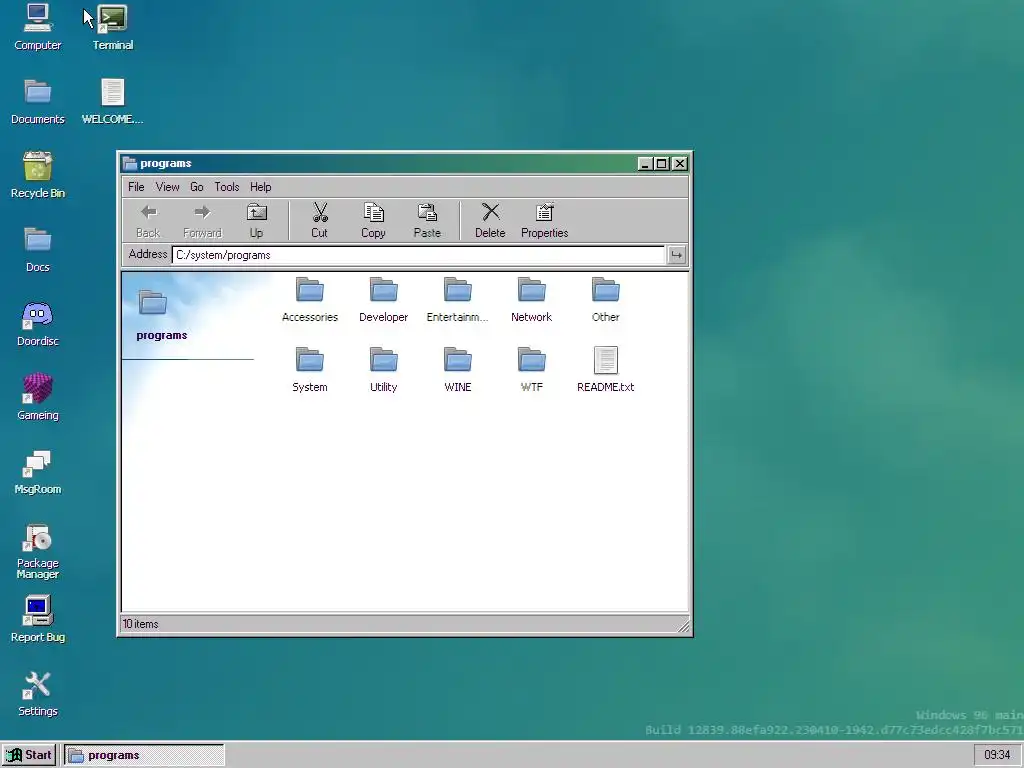Open the Recycle Bin
The height and width of the screenshot is (768, 1024).
pyautogui.click(x=37, y=175)
